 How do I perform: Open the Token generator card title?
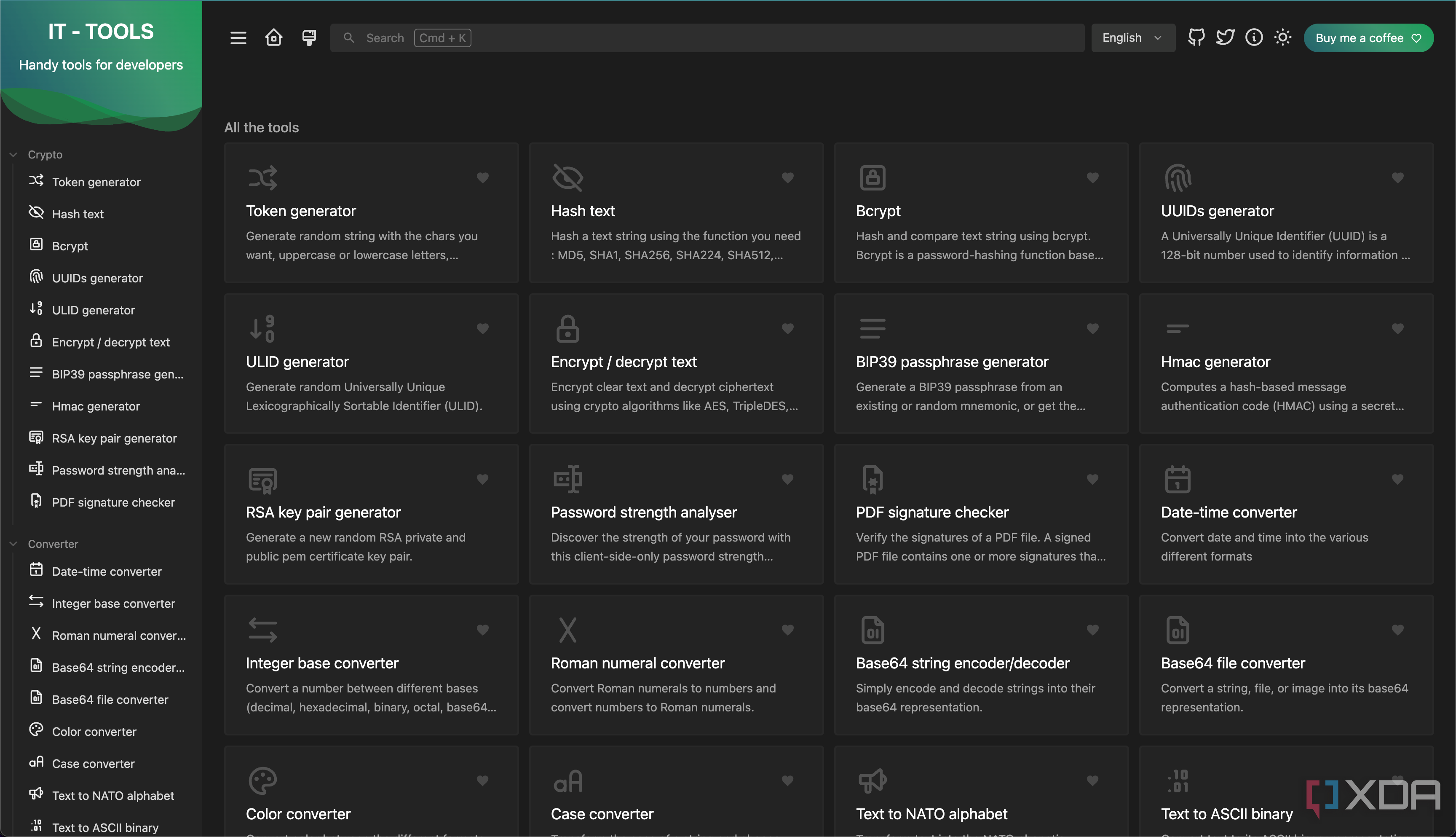coord(301,211)
